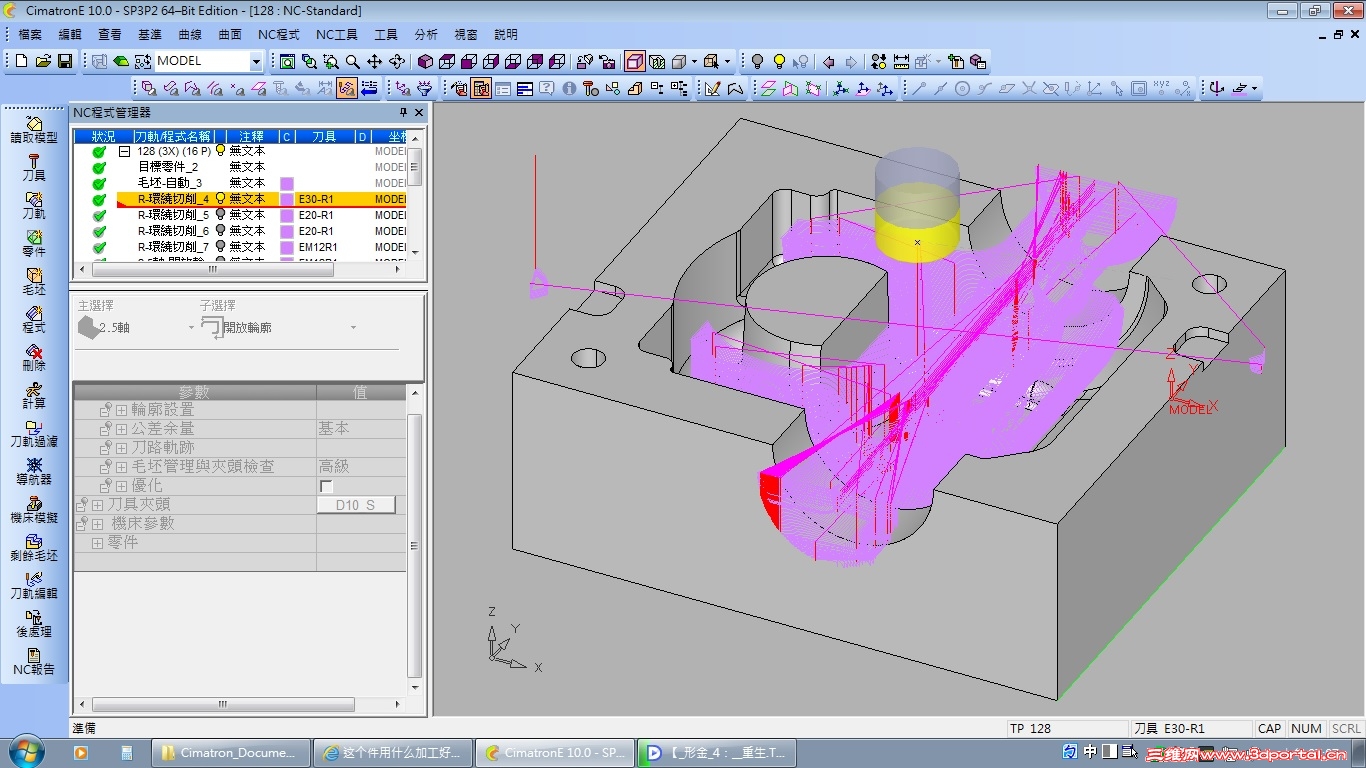
Task: Run the 後處理 (post process) tool
Action: [x=34, y=623]
